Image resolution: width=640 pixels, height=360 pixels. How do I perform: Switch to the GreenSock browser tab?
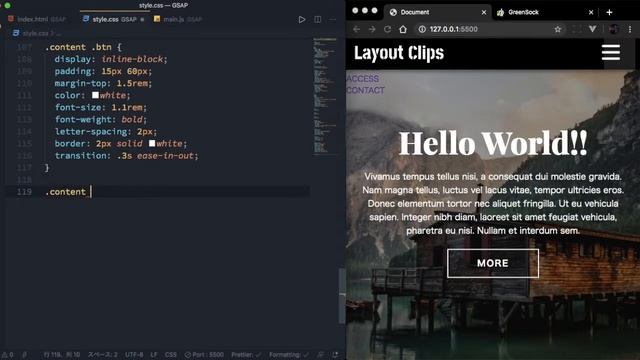pyautogui.click(x=544, y=12)
